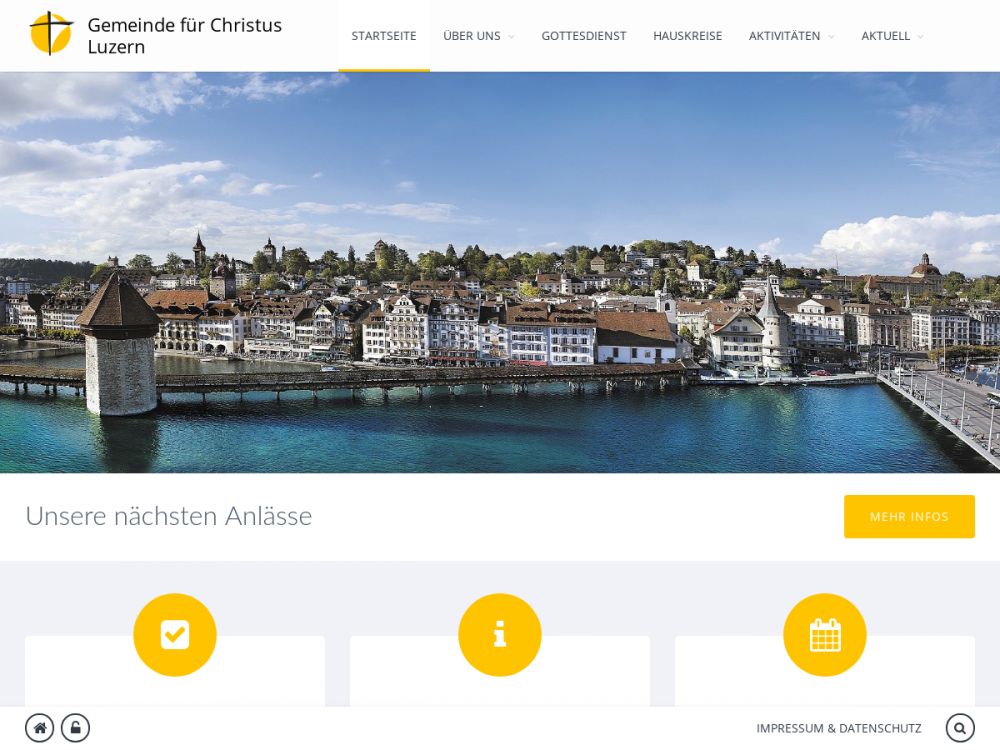Go to the Startseite menu item
Viewport: 1000px width, 750px height.
384,36
